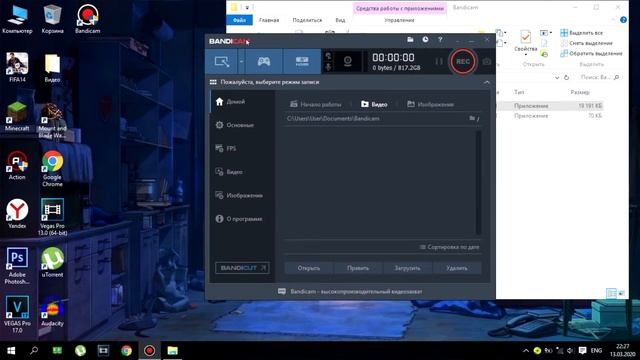Viewport: 640px width, 360px height.
Task: Click the taskbar search magnifier icon
Action: [x=34, y=350]
